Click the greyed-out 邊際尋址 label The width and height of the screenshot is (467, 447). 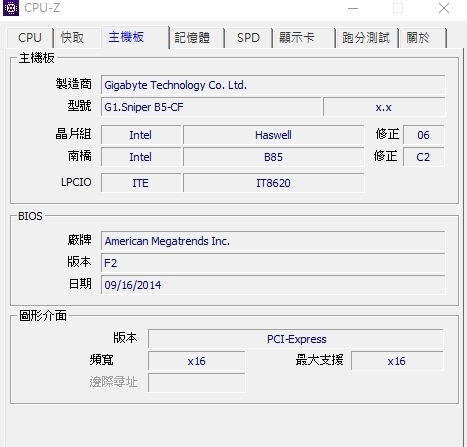113,382
